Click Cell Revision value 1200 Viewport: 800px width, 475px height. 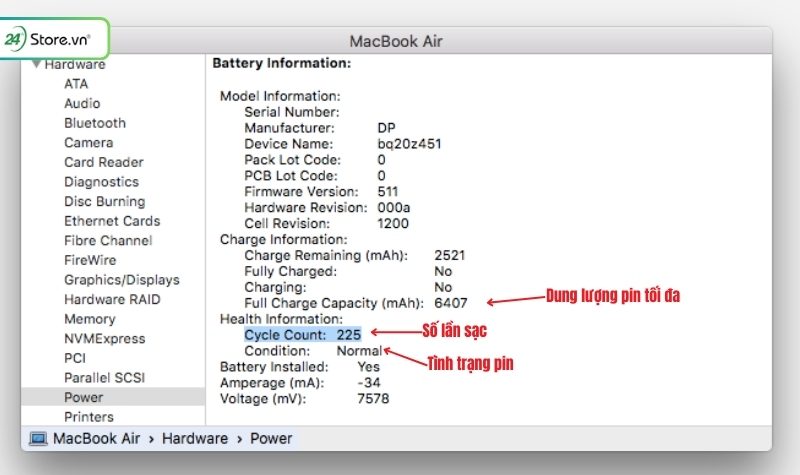point(393,223)
